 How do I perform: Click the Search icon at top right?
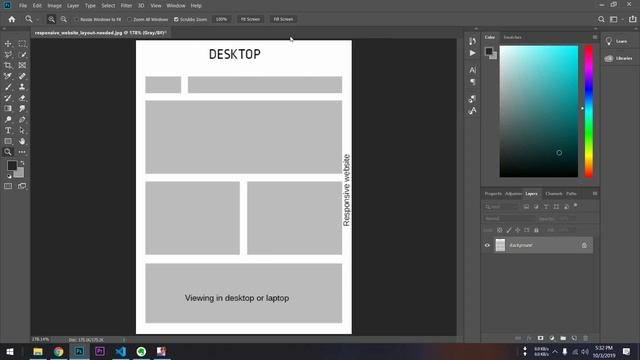601,19
